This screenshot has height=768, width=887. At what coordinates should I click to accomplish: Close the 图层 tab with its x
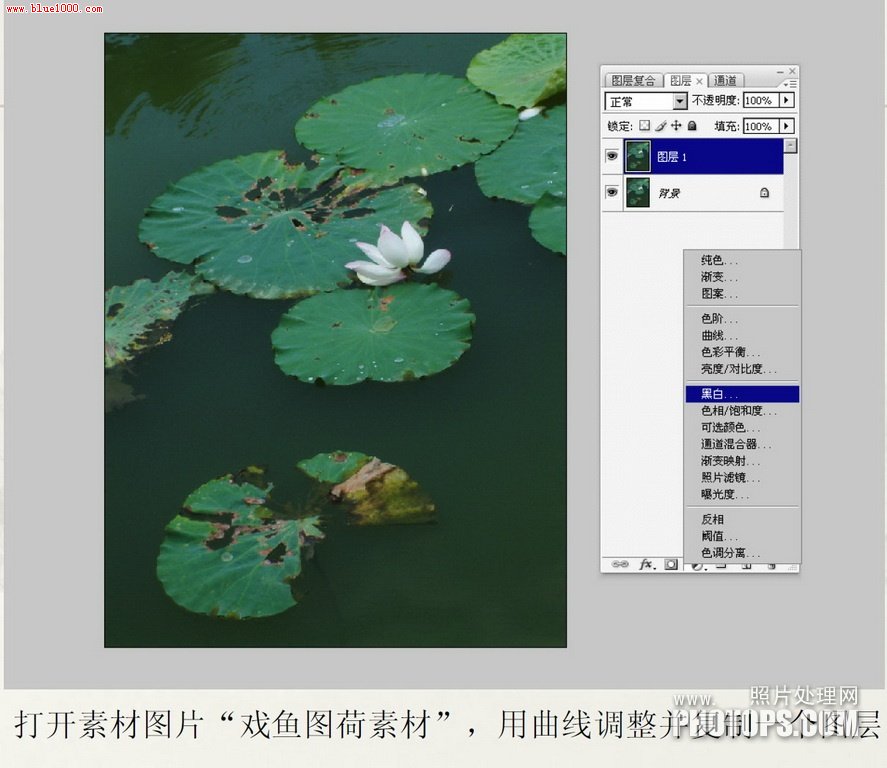699,81
